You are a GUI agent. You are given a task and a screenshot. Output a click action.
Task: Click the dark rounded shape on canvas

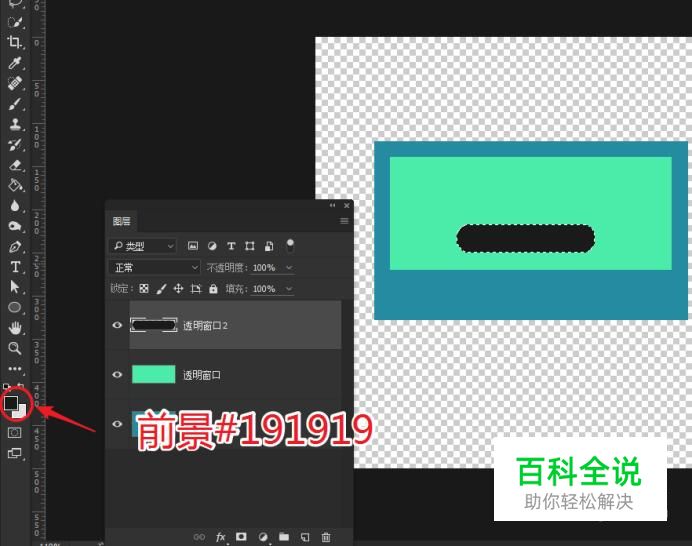(525, 238)
